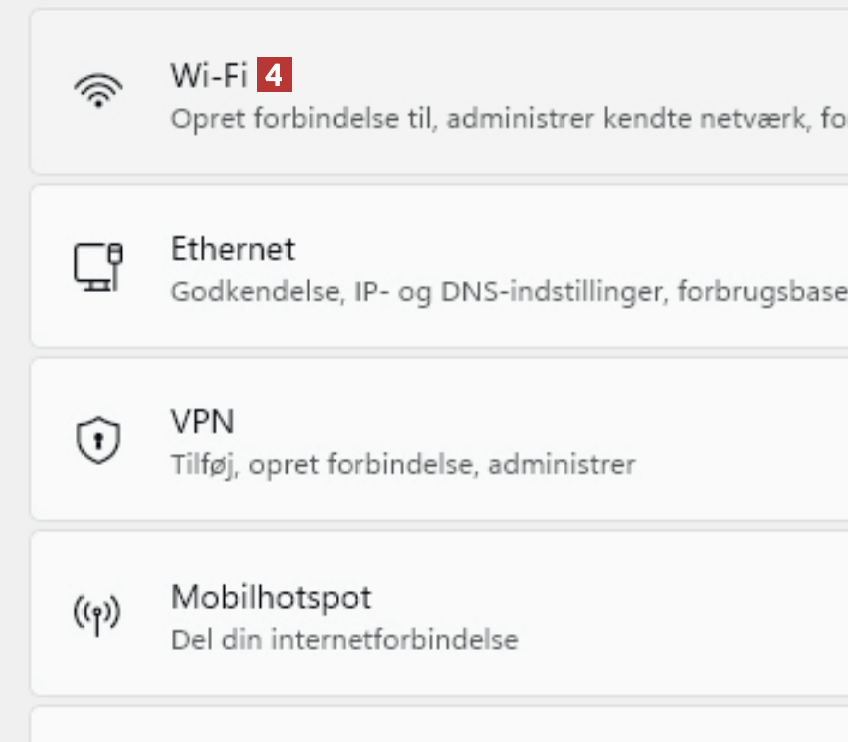Select the VPN heading text
The height and width of the screenshot is (742, 848).
203,422
